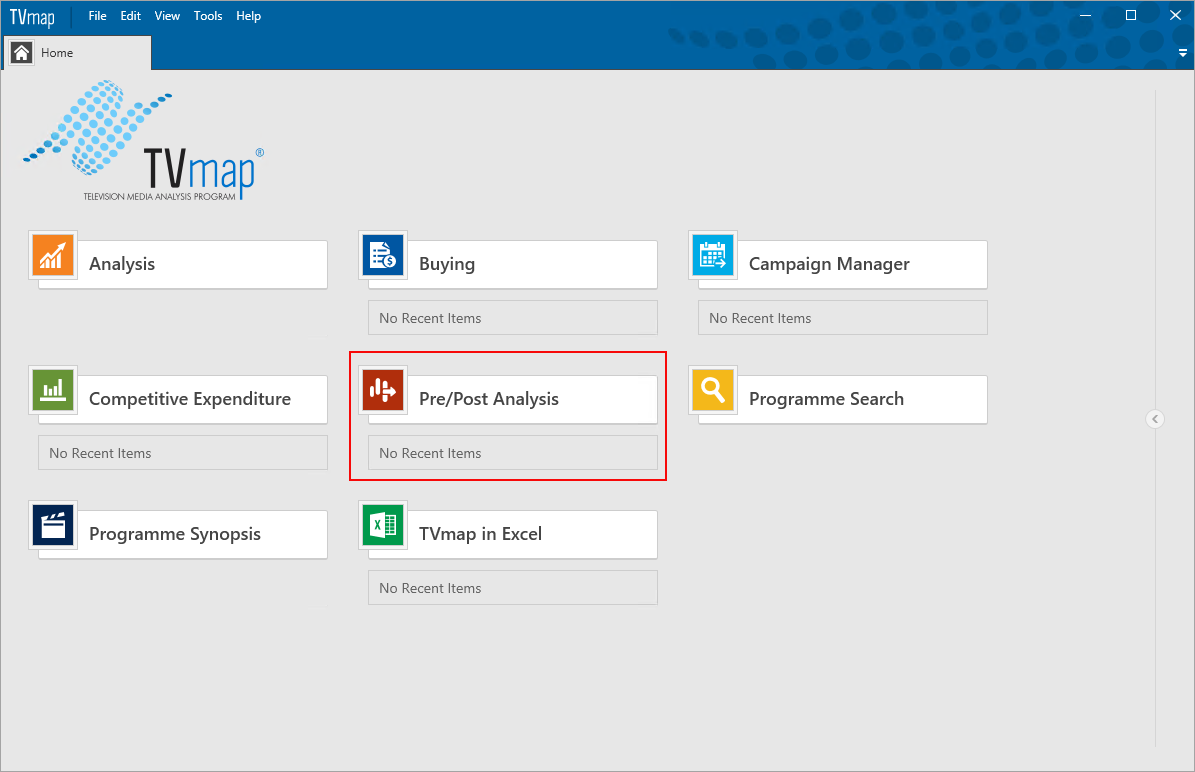Open the Help menu
Image resolution: width=1195 pixels, height=772 pixels.
coord(248,16)
